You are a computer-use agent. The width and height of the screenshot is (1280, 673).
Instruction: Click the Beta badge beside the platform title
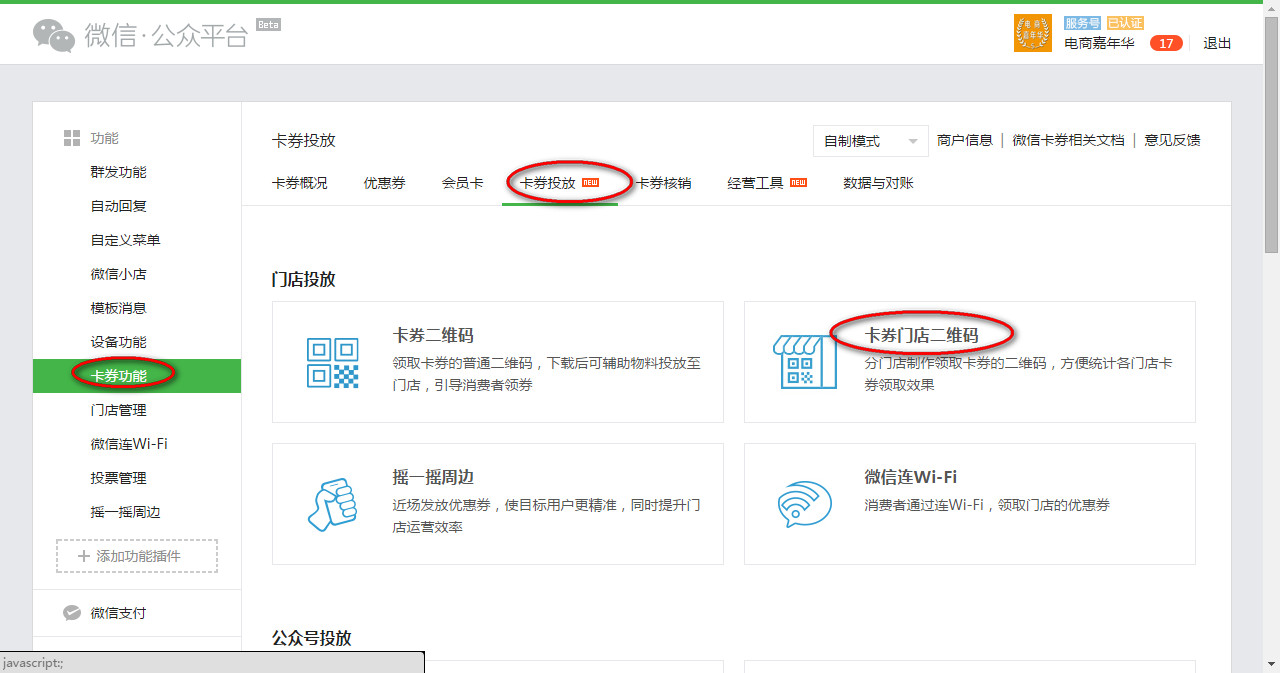[268, 24]
